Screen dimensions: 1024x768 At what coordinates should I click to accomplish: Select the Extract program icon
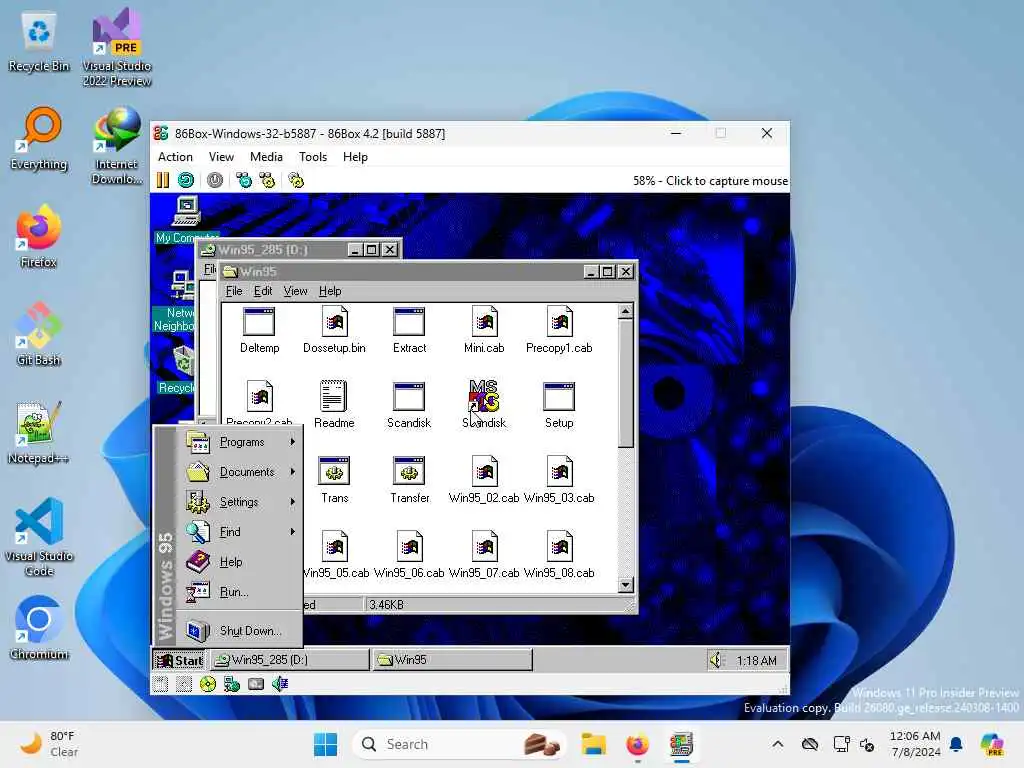pyautogui.click(x=409, y=330)
